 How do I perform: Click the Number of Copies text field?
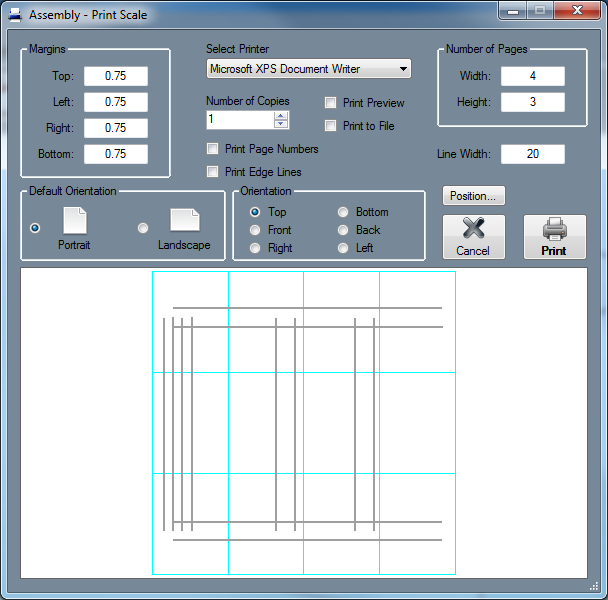[240, 120]
